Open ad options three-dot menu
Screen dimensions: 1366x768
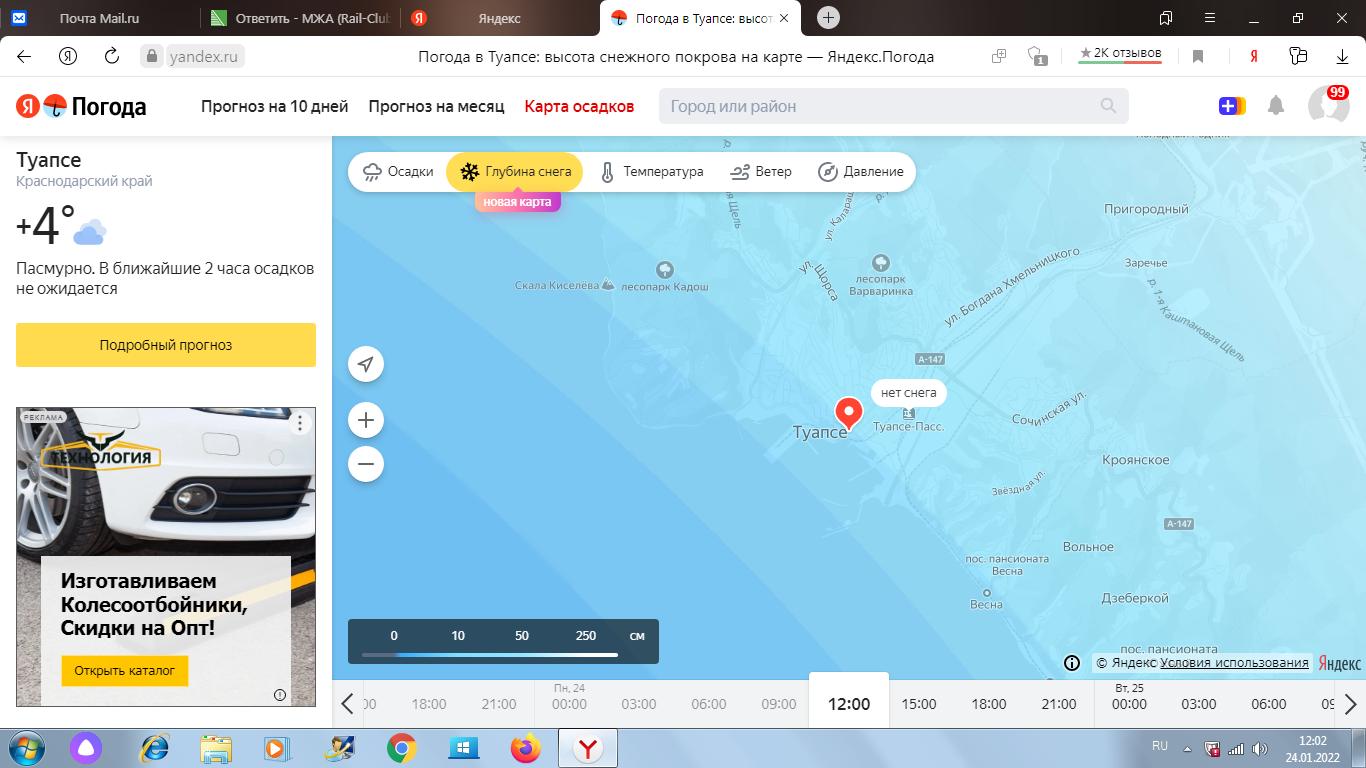(300, 423)
